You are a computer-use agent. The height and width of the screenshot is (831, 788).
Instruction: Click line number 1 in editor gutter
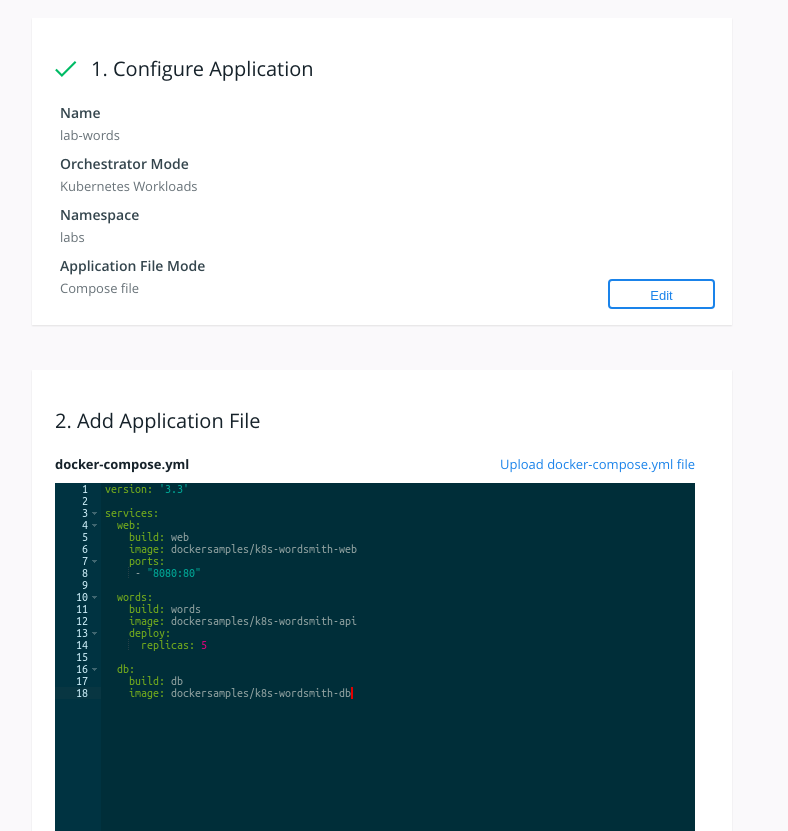point(85,489)
